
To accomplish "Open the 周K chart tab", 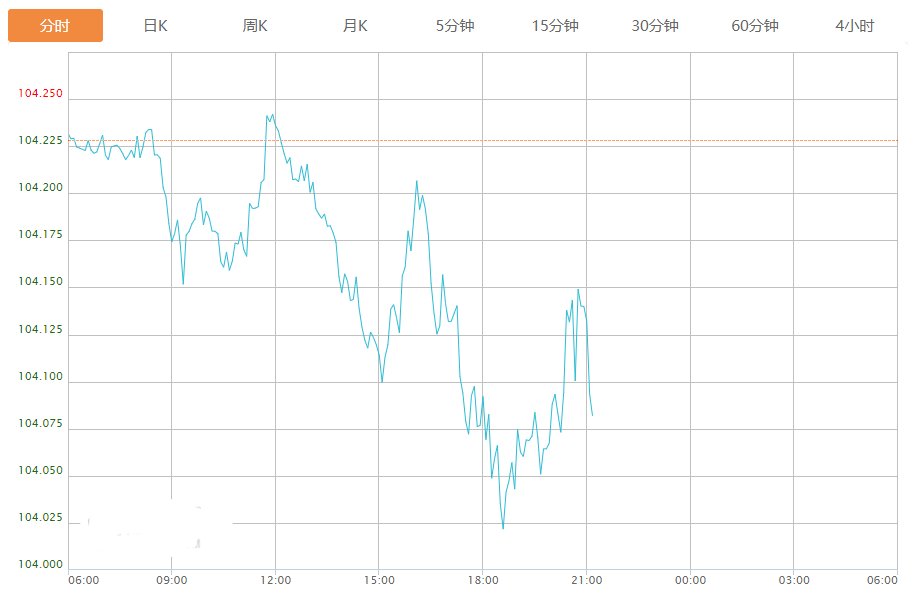I will click(255, 26).
